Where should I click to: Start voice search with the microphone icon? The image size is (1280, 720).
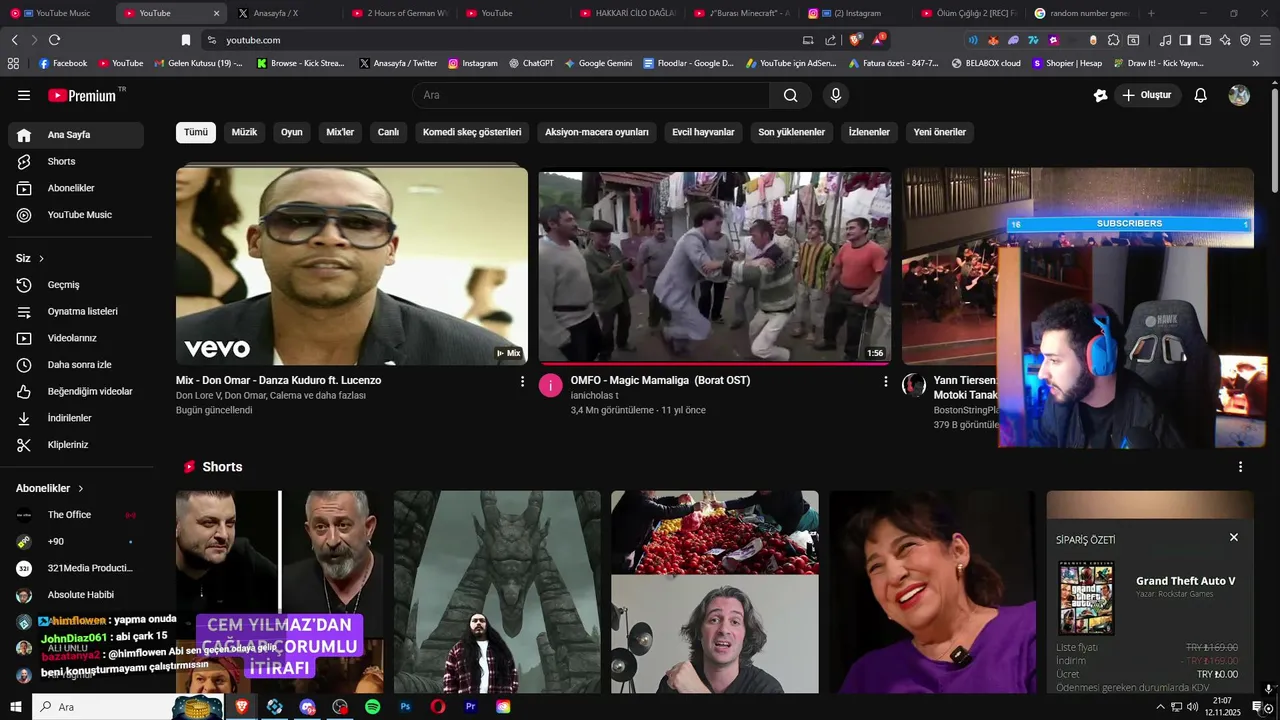(x=836, y=95)
